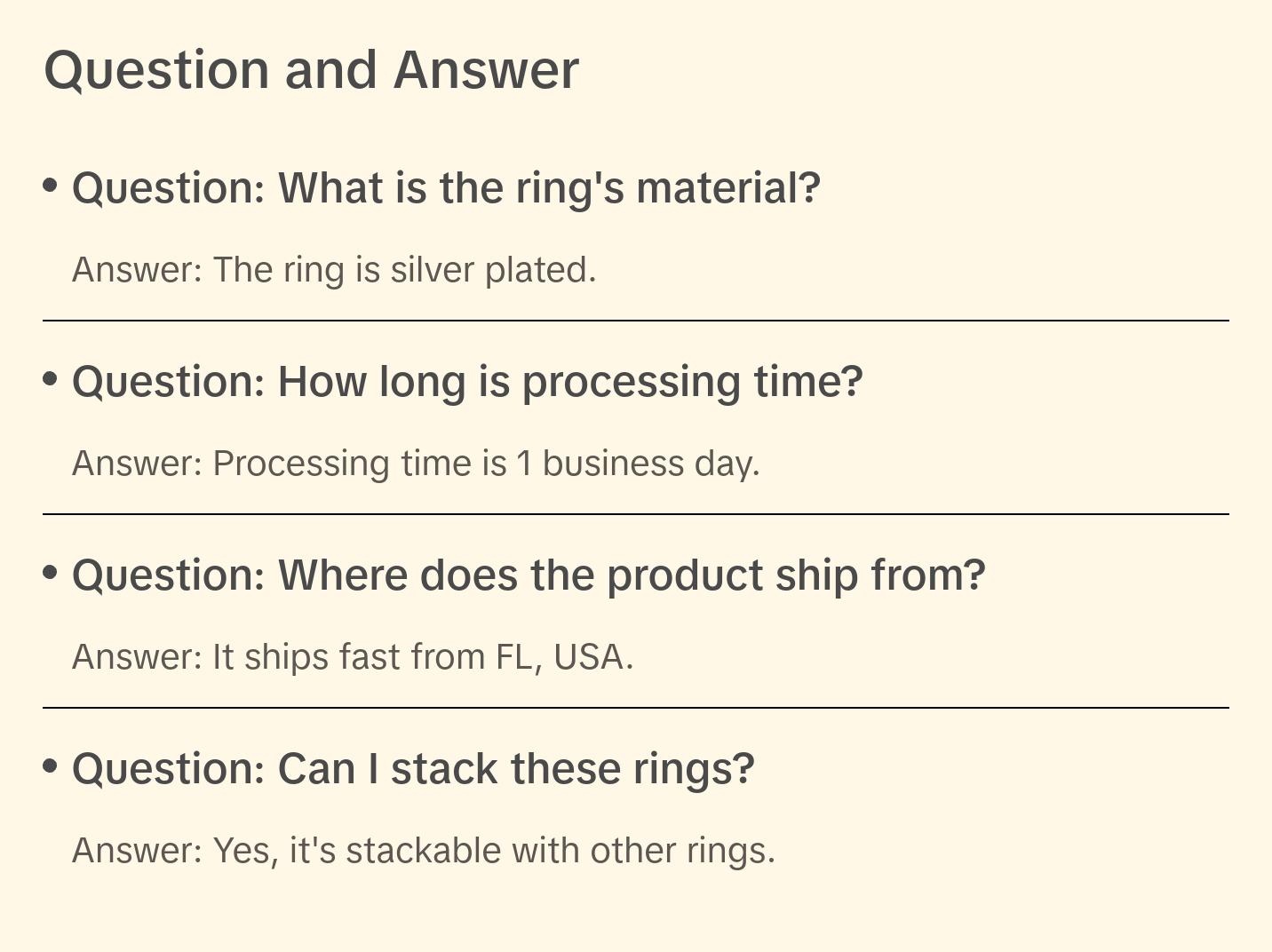Open the 'Where does the product ship from?' question

coord(529,575)
